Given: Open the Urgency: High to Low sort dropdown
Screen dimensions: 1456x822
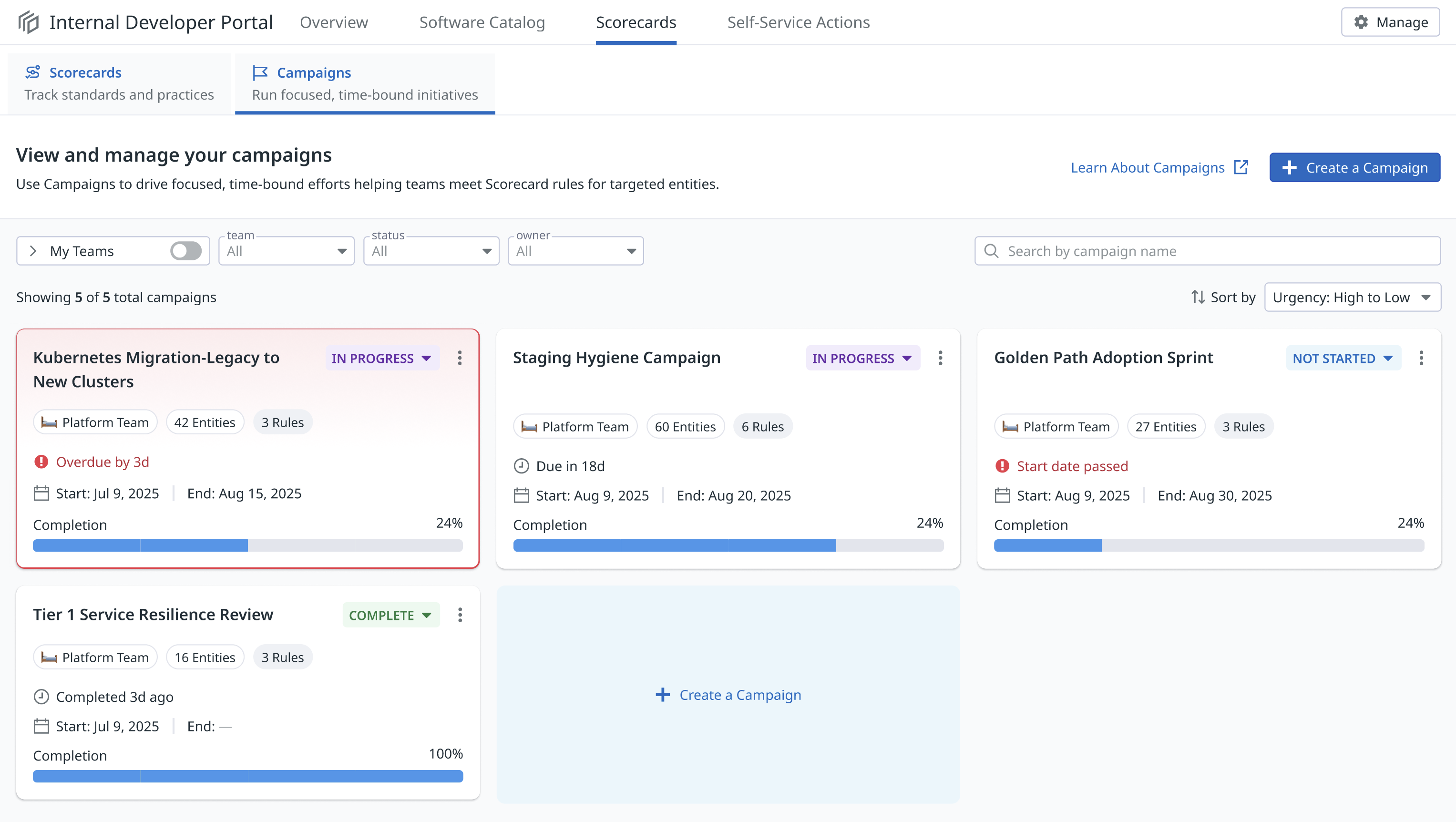Looking at the screenshot, I should pyautogui.click(x=1352, y=298).
